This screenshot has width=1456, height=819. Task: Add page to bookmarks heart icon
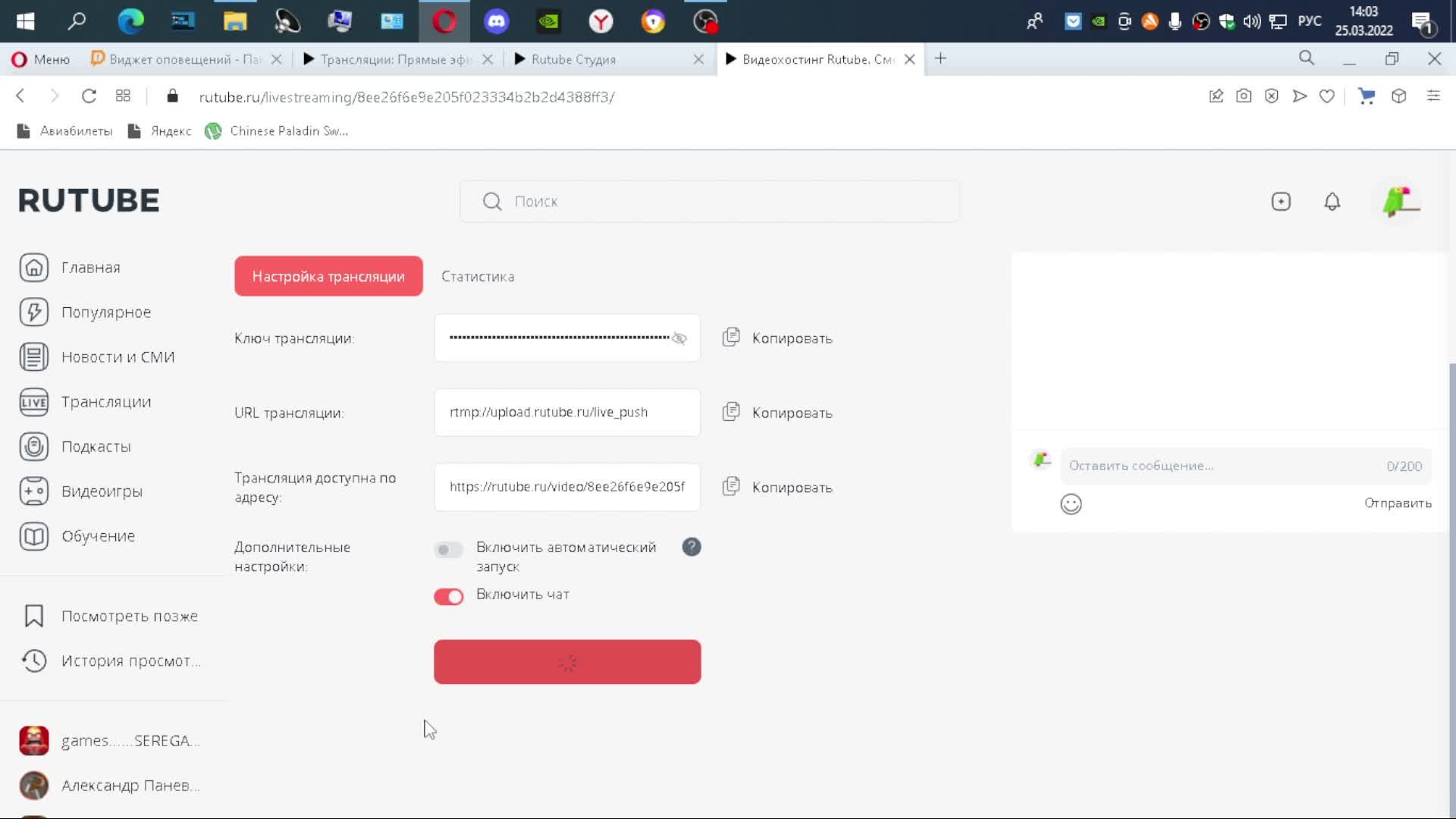point(1327,96)
